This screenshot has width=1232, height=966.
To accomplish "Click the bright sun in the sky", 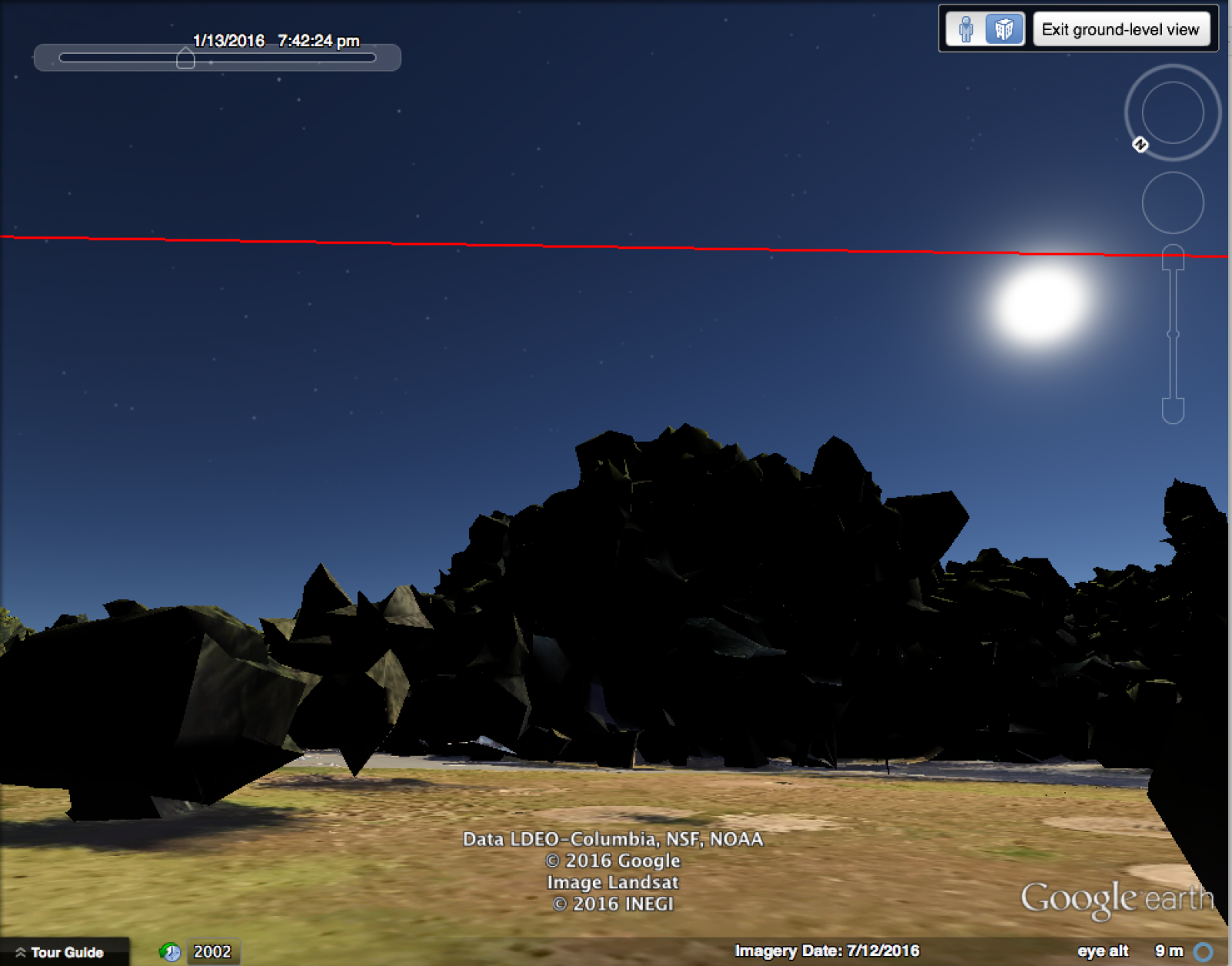I will [1040, 304].
